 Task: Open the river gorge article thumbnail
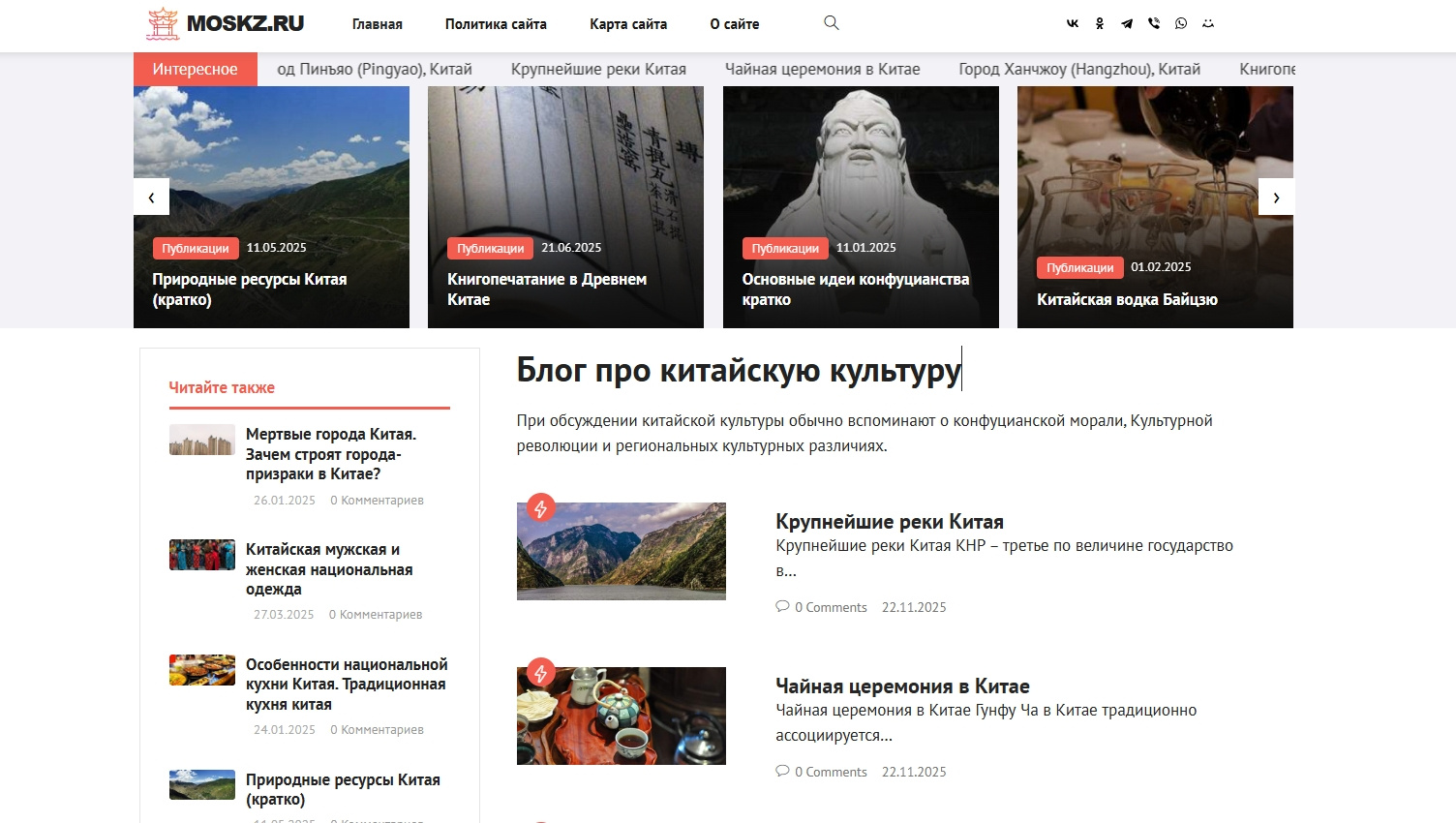click(622, 551)
